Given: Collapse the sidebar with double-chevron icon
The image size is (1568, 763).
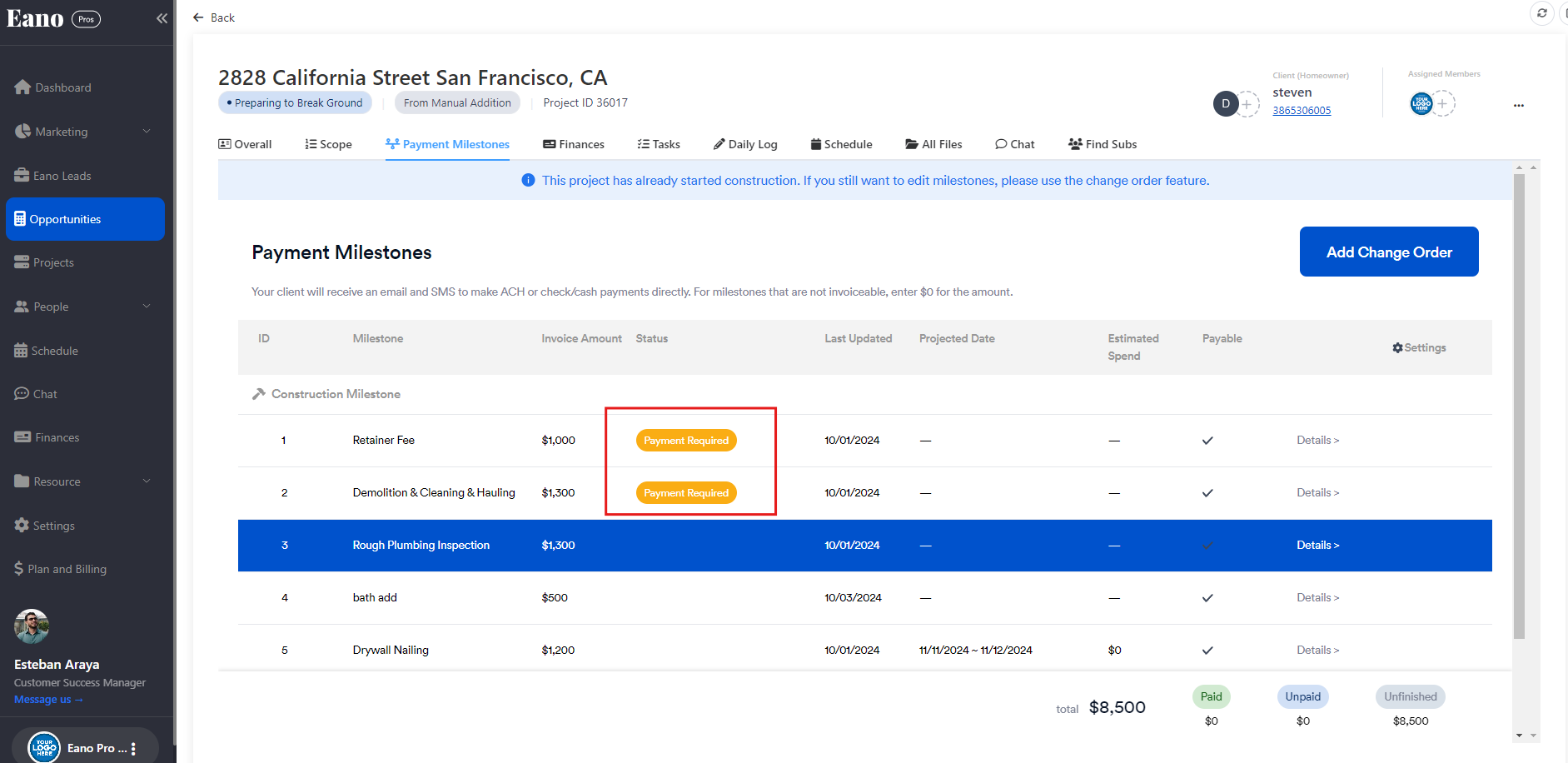Looking at the screenshot, I should click(x=162, y=18).
